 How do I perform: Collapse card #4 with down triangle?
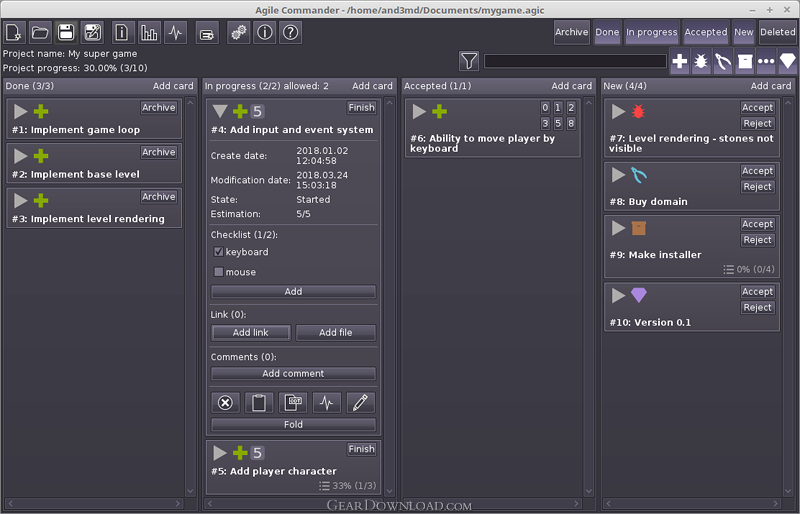pos(220,111)
